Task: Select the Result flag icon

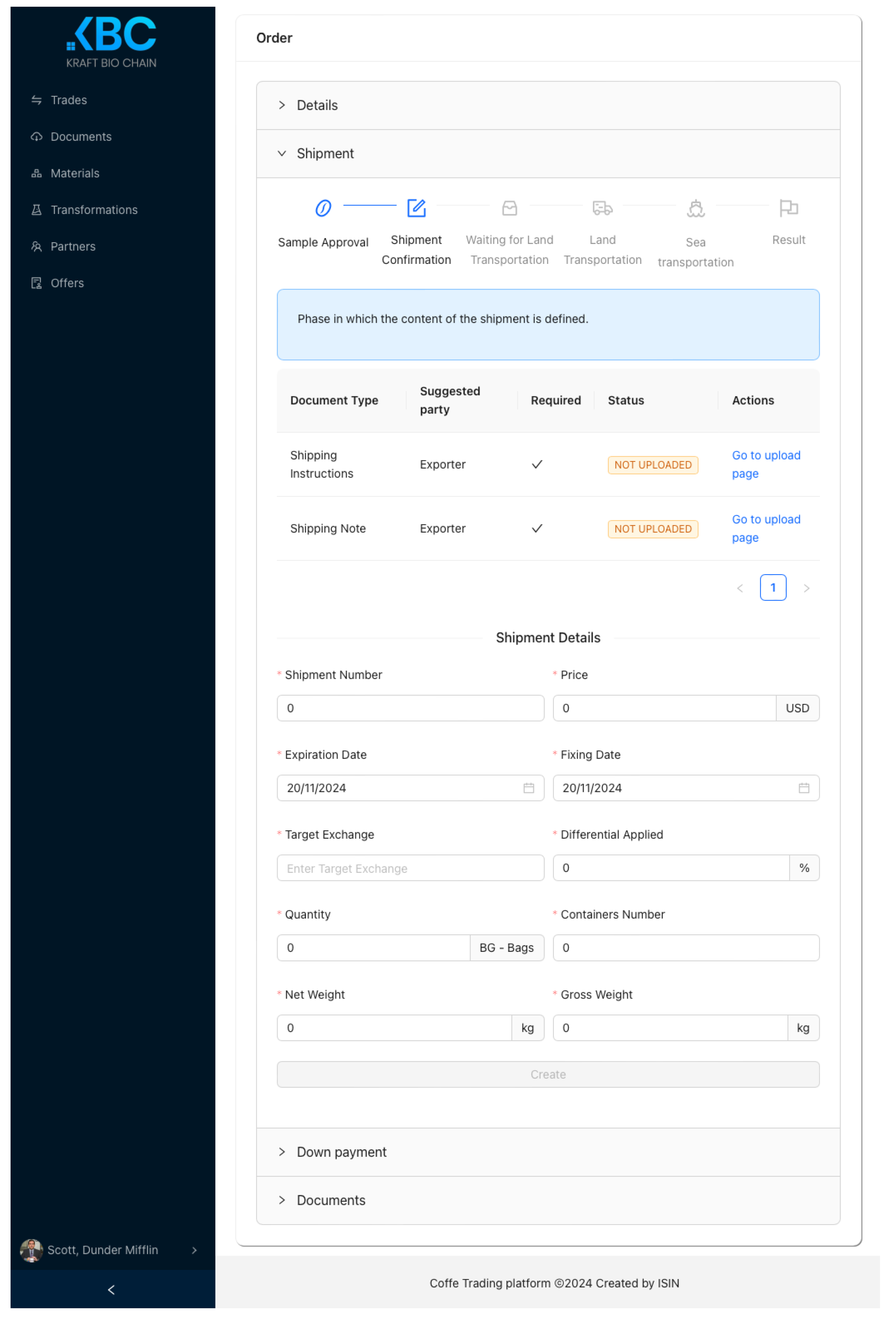Action: click(x=789, y=208)
